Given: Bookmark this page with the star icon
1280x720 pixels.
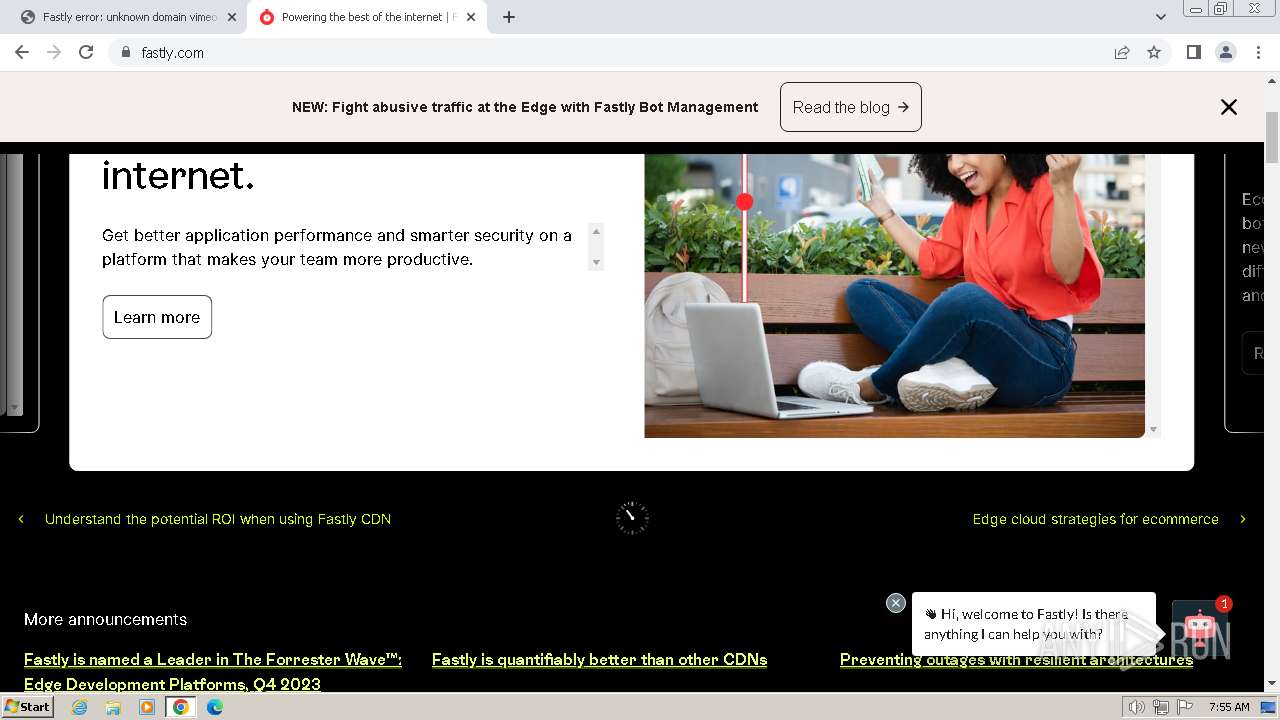Looking at the screenshot, I should point(1154,52).
